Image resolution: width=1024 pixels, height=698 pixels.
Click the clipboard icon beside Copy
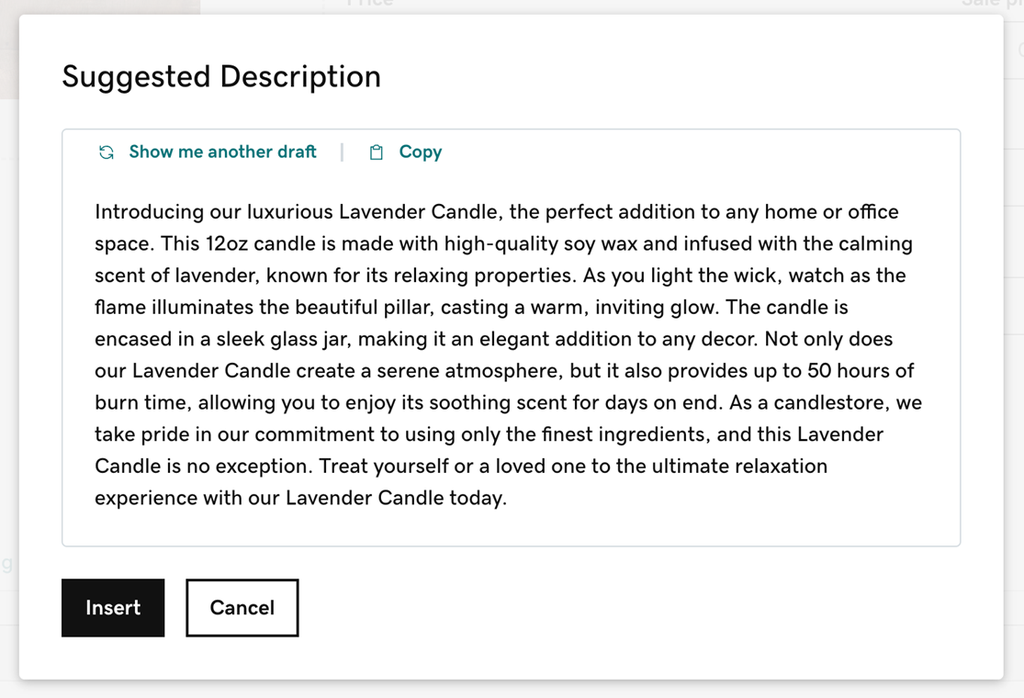click(x=376, y=152)
